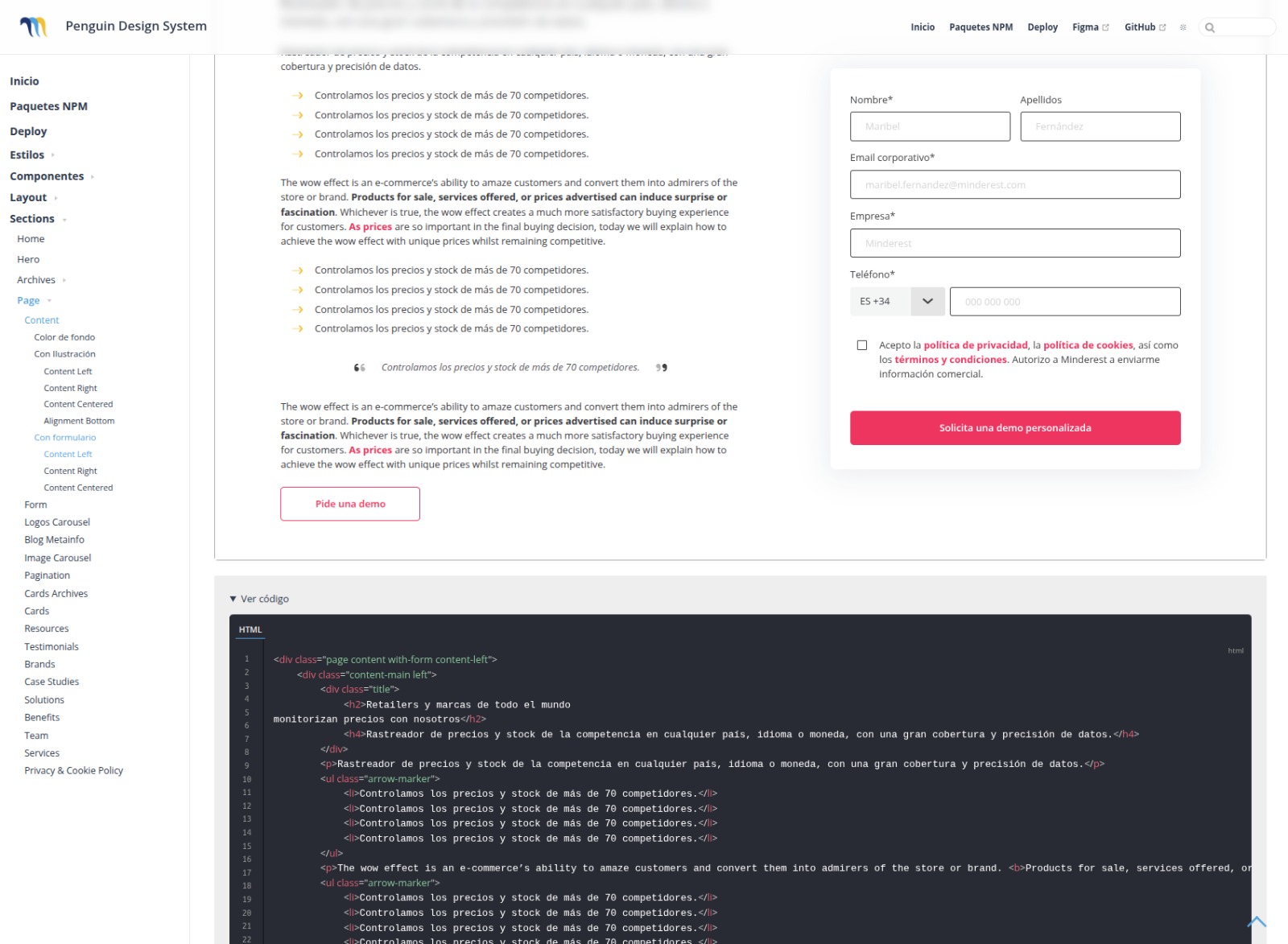Viewport: 1288px width, 944px height.
Task: Click the external link icon beside GitHub
Action: pos(1162,27)
